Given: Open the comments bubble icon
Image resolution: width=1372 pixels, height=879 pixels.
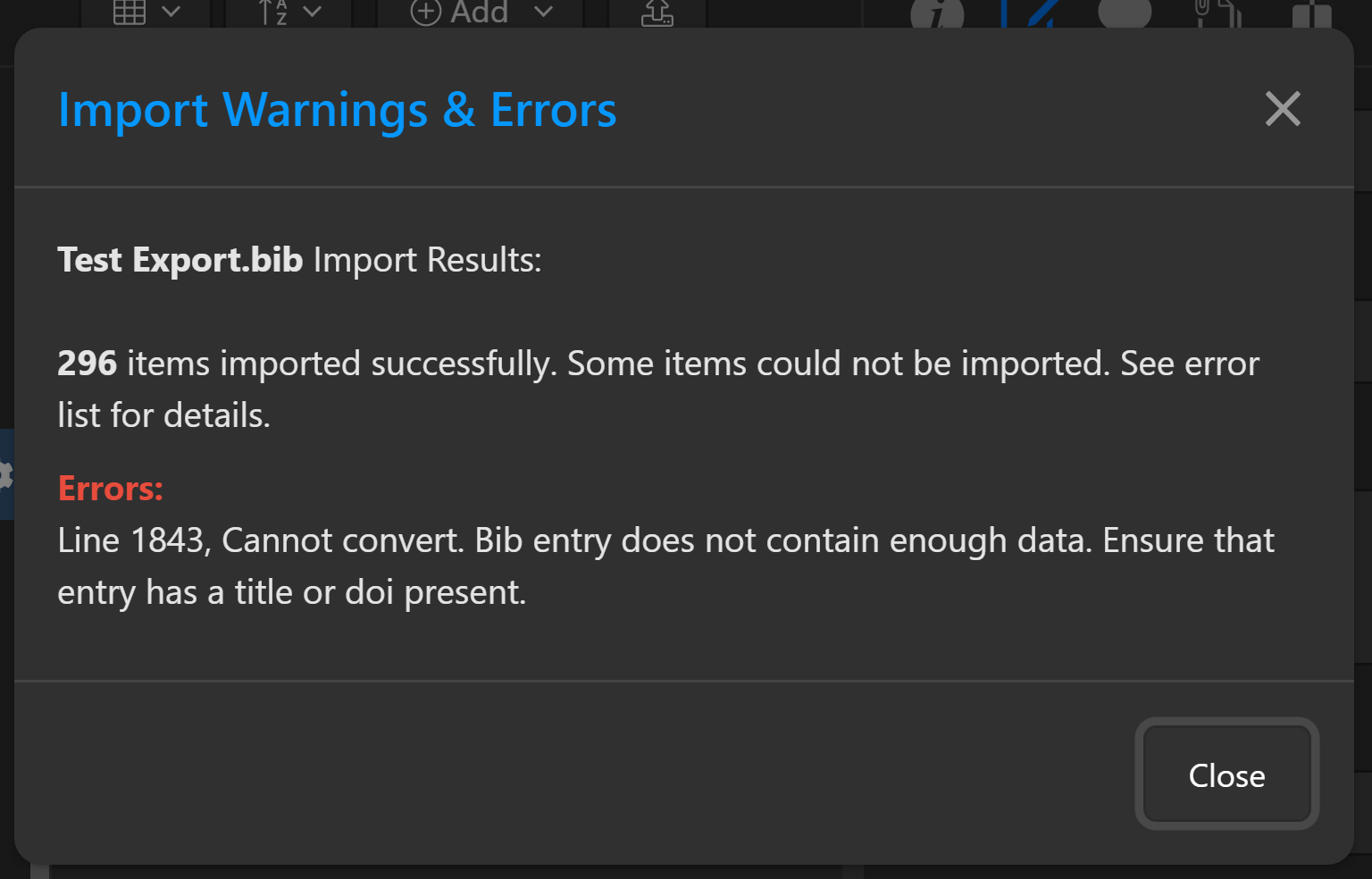Looking at the screenshot, I should pyautogui.click(x=1125, y=13).
